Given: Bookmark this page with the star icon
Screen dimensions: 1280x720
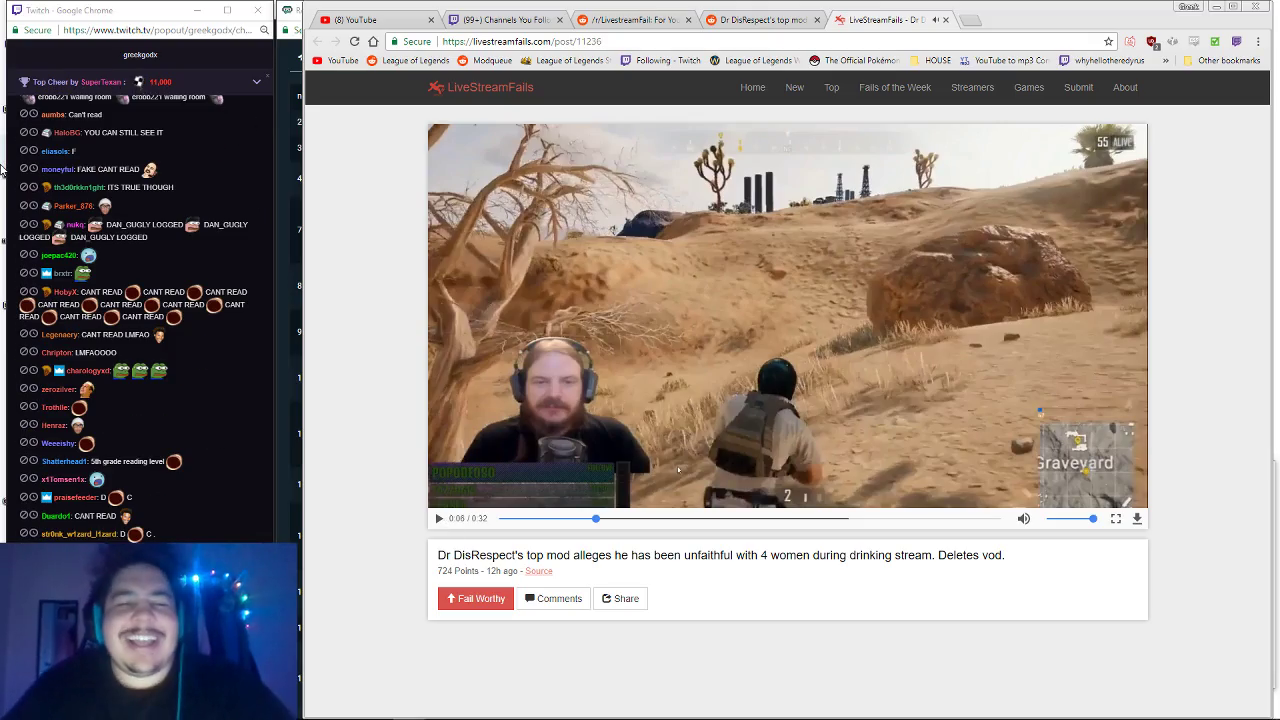Looking at the screenshot, I should point(1108,41).
